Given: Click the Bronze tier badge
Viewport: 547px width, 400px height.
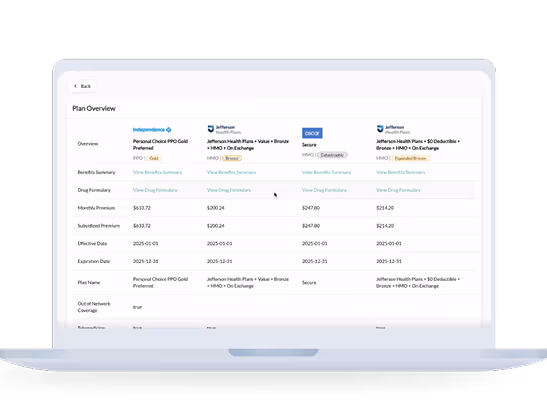Looking at the screenshot, I should tap(232, 158).
